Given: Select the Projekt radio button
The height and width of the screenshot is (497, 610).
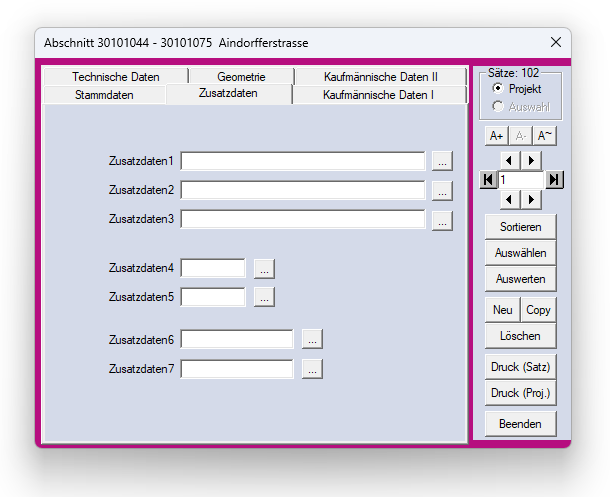Looking at the screenshot, I should (498, 89).
